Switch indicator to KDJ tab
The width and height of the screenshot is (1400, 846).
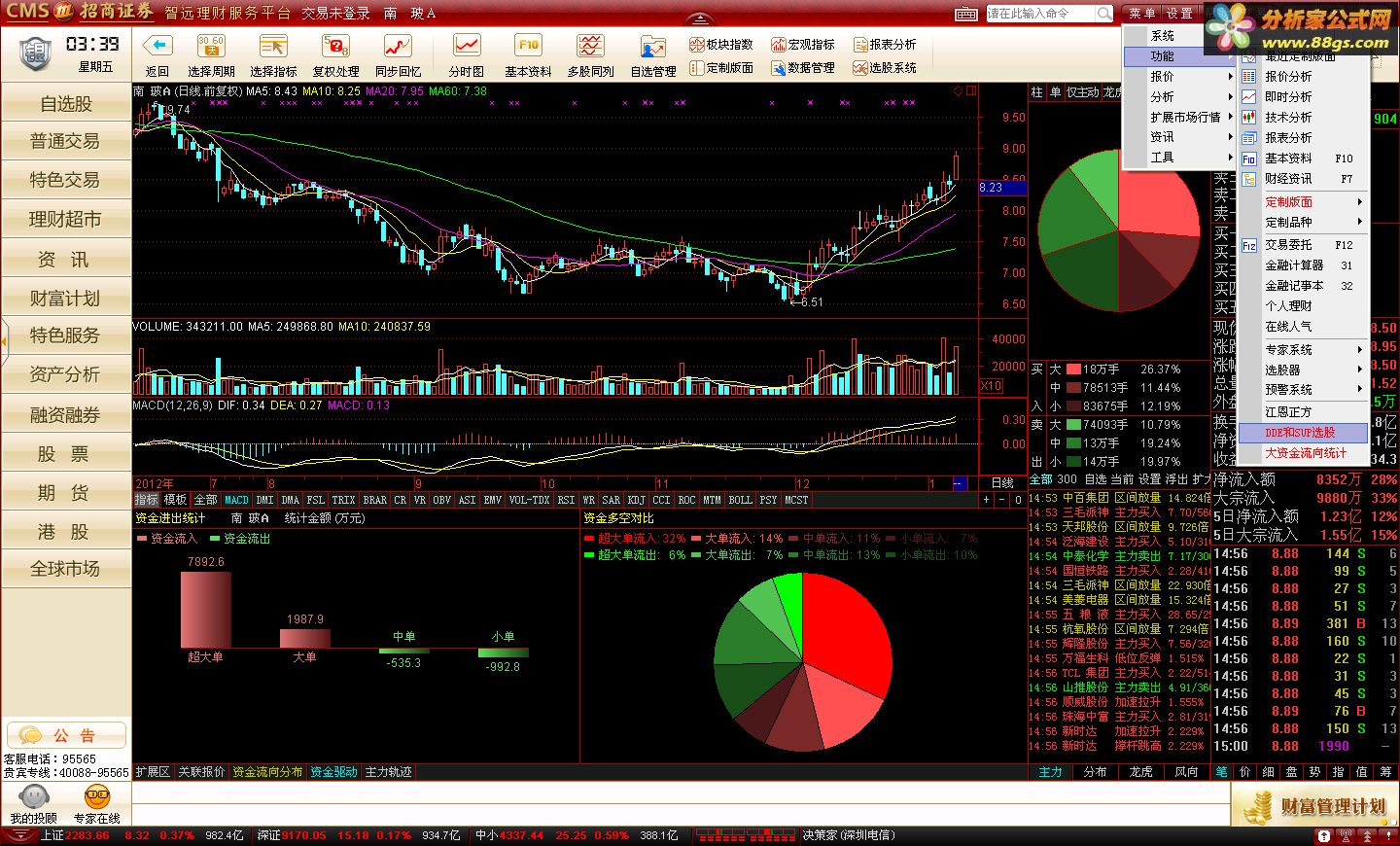tap(636, 500)
